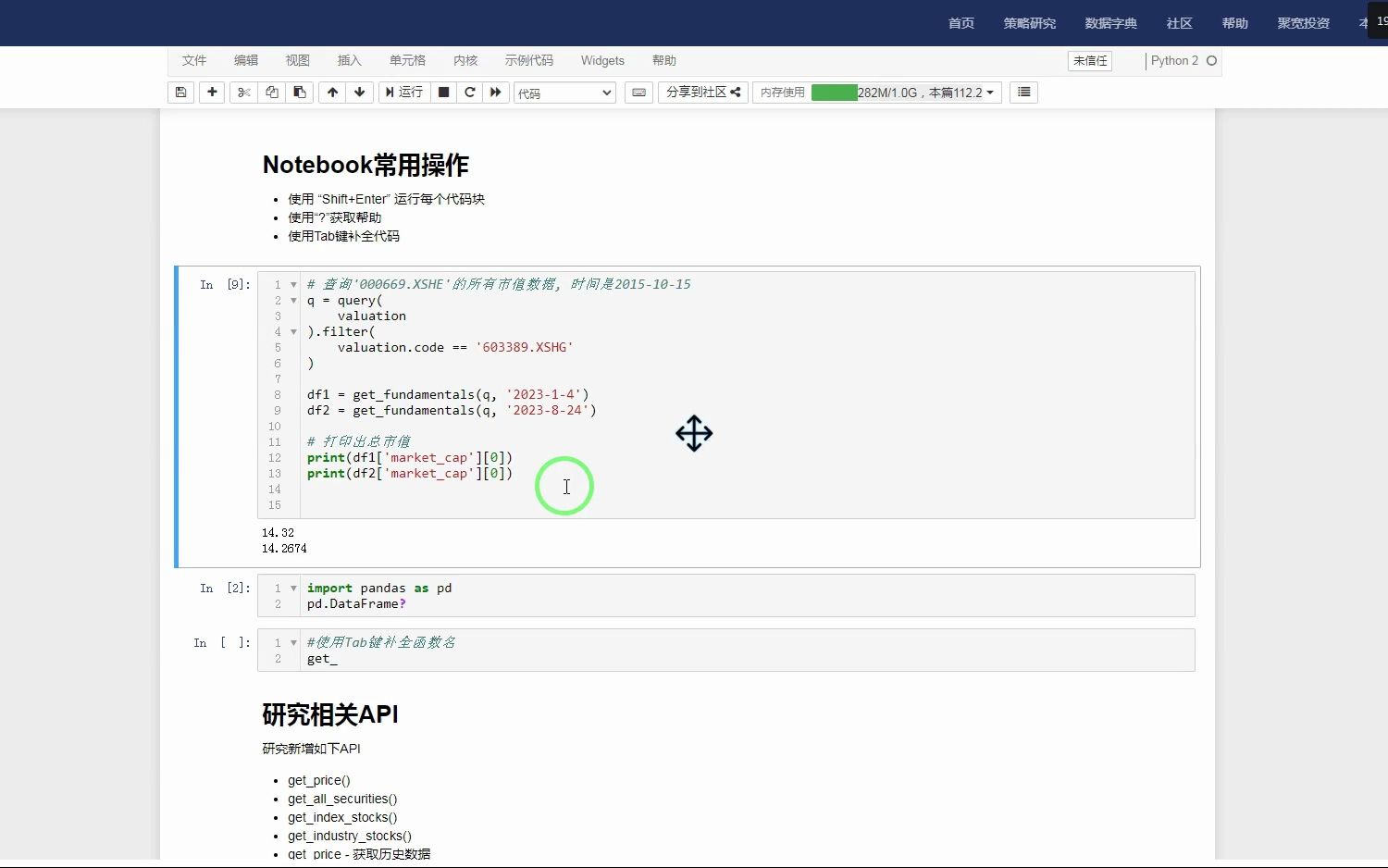
Task: Click the 研究相关API heading
Action: click(x=330, y=714)
